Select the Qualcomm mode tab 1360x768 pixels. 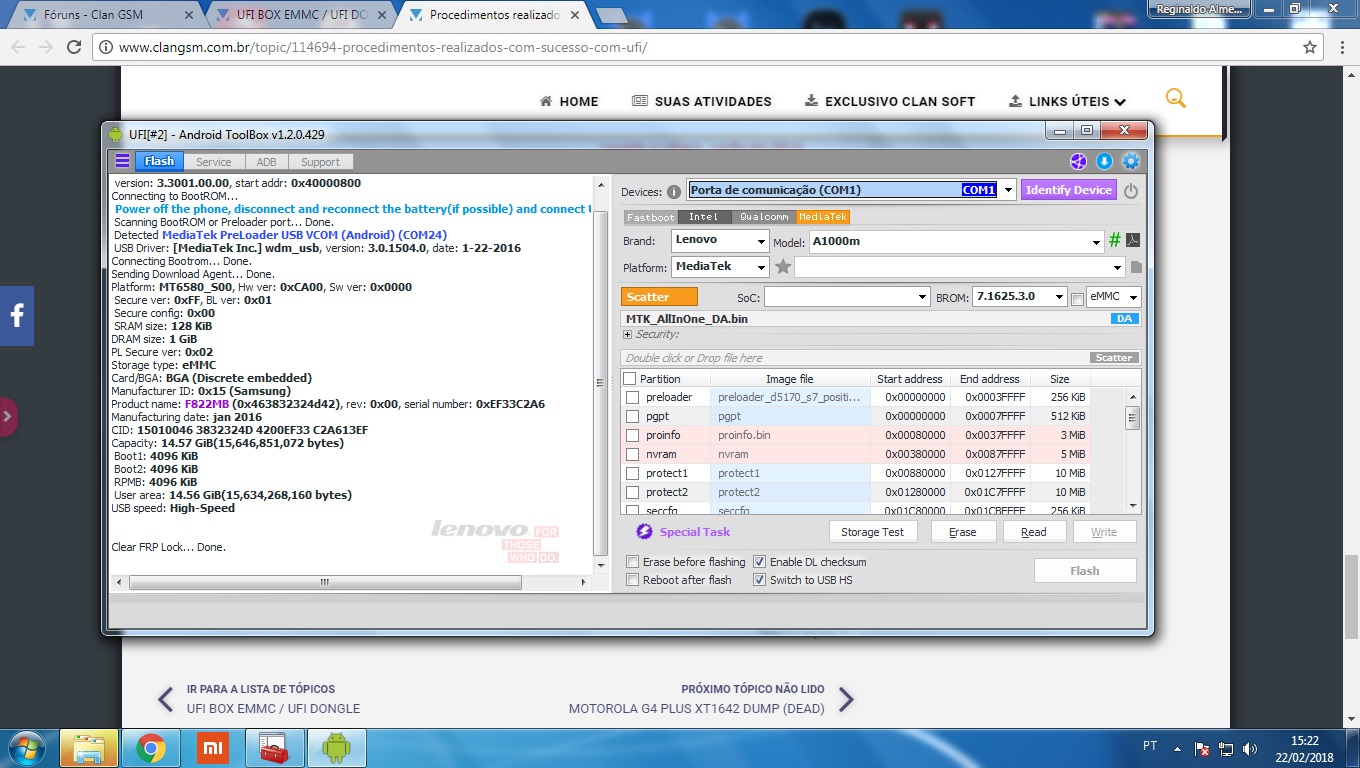point(764,217)
